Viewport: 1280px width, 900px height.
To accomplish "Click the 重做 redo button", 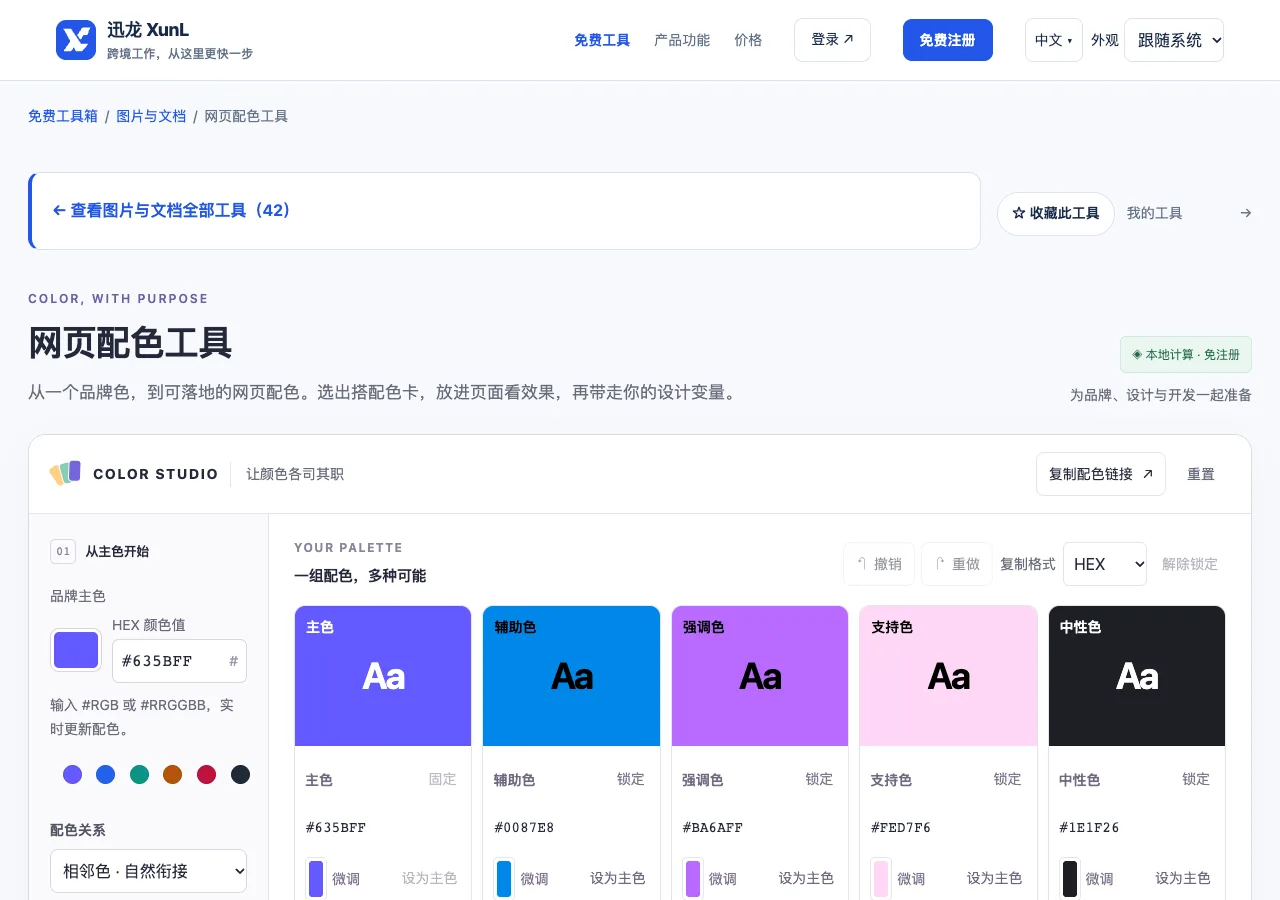I will 957,564.
